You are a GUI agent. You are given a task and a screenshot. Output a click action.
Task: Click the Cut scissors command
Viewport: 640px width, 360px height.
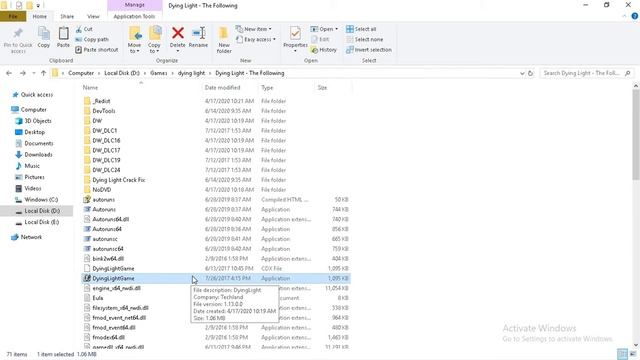tap(84, 29)
